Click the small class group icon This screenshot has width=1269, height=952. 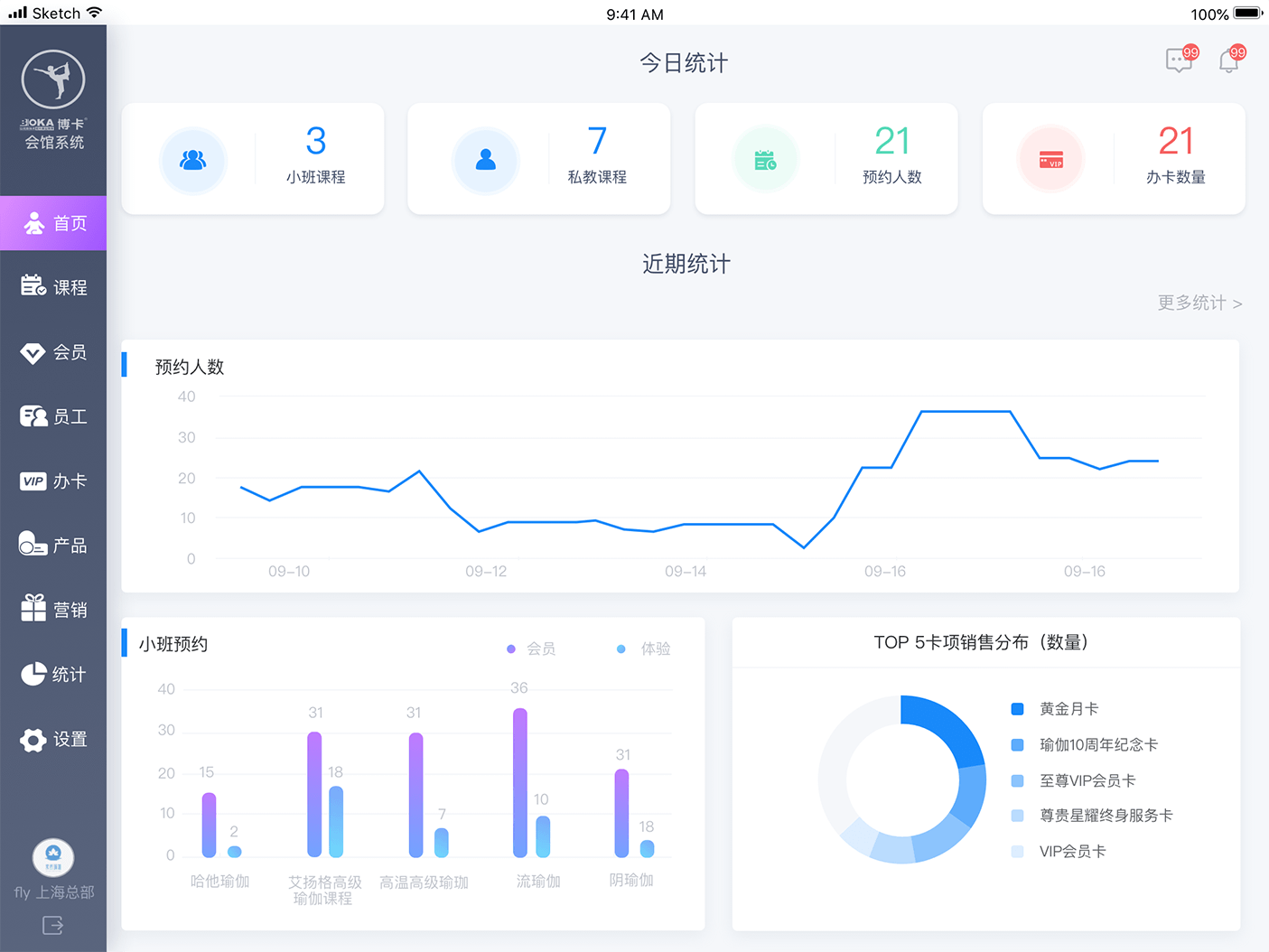pyautogui.click(x=192, y=160)
